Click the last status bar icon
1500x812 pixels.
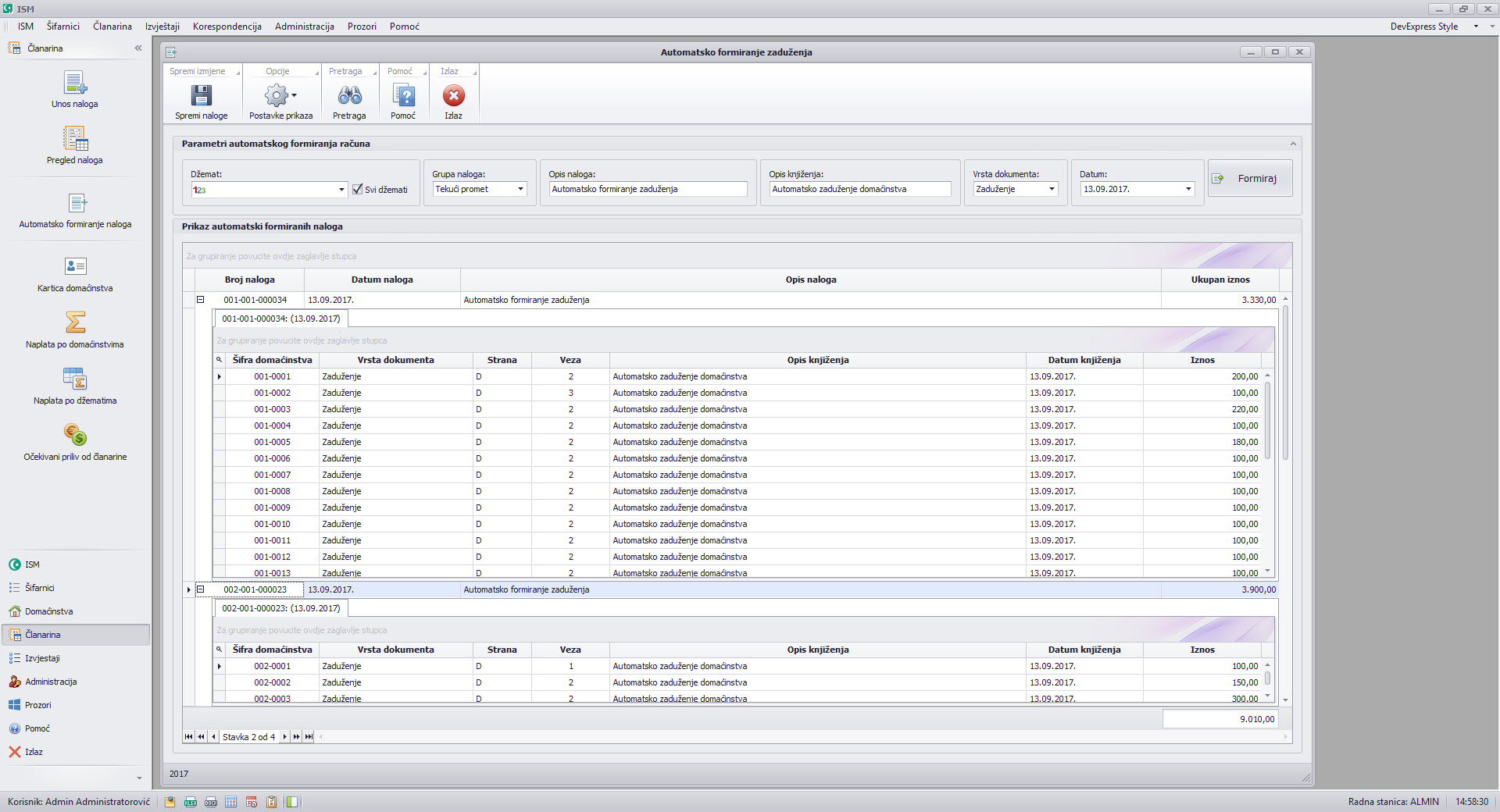(292, 802)
